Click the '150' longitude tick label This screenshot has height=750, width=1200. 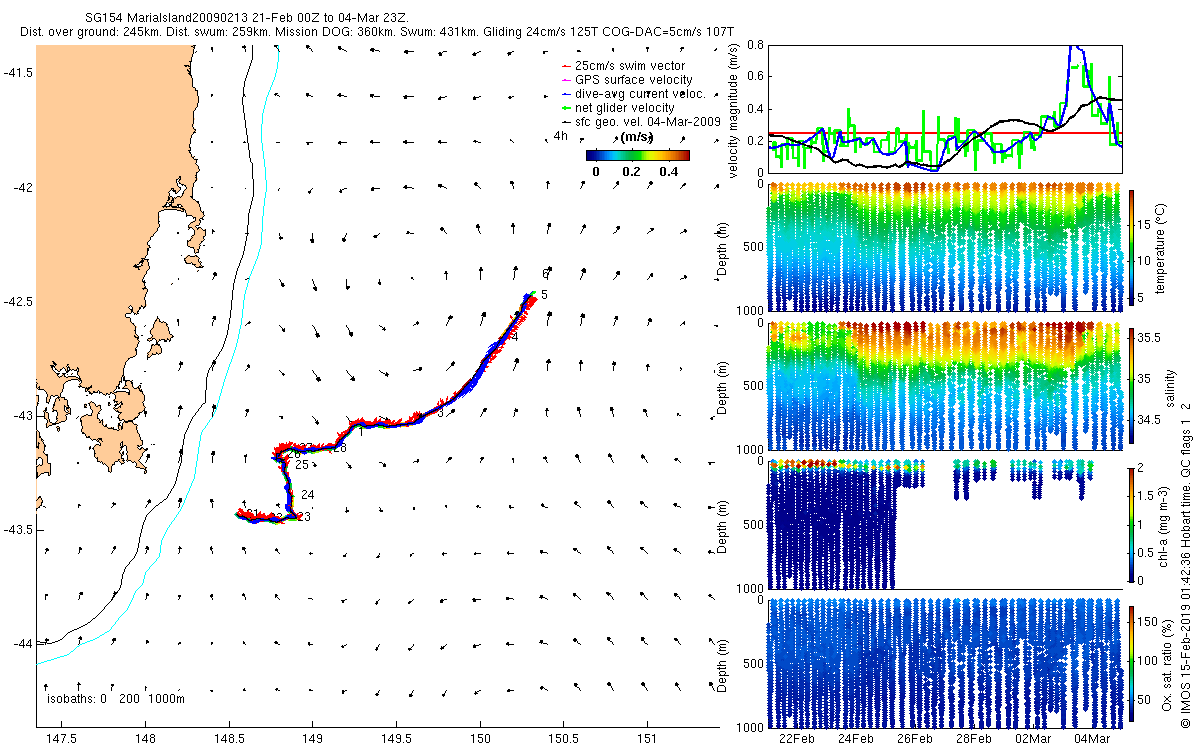coord(479,739)
